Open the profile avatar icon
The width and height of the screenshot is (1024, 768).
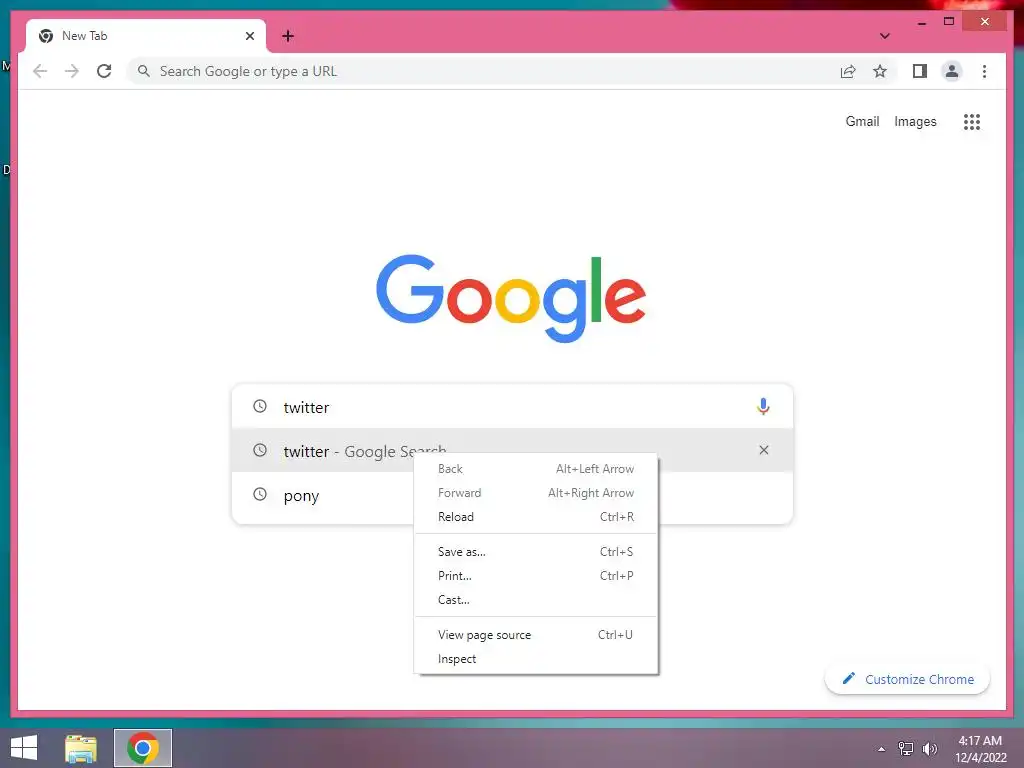(952, 71)
